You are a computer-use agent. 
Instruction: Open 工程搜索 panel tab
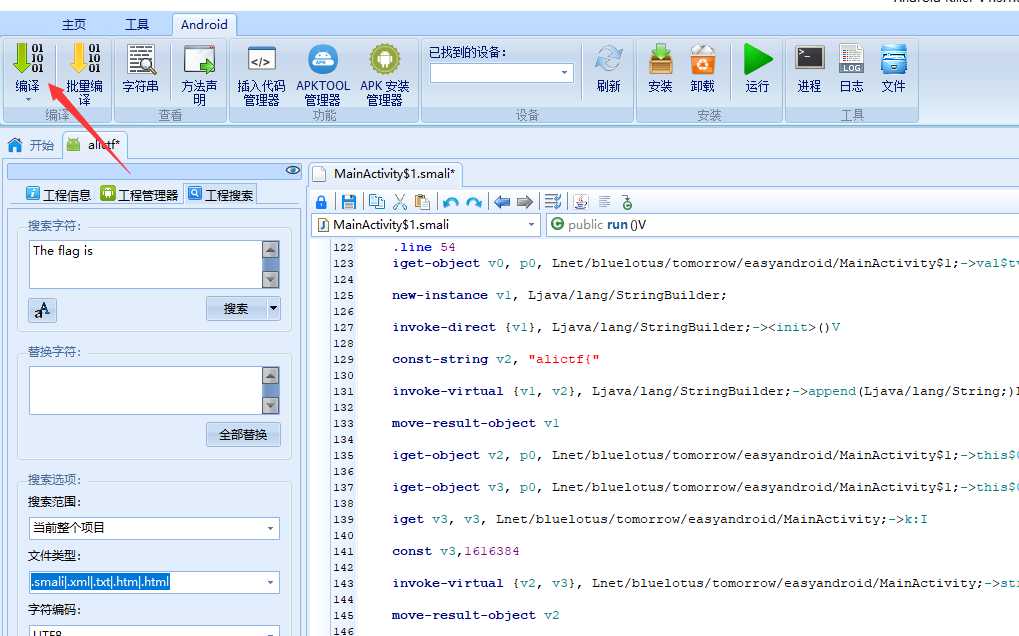pos(221,194)
